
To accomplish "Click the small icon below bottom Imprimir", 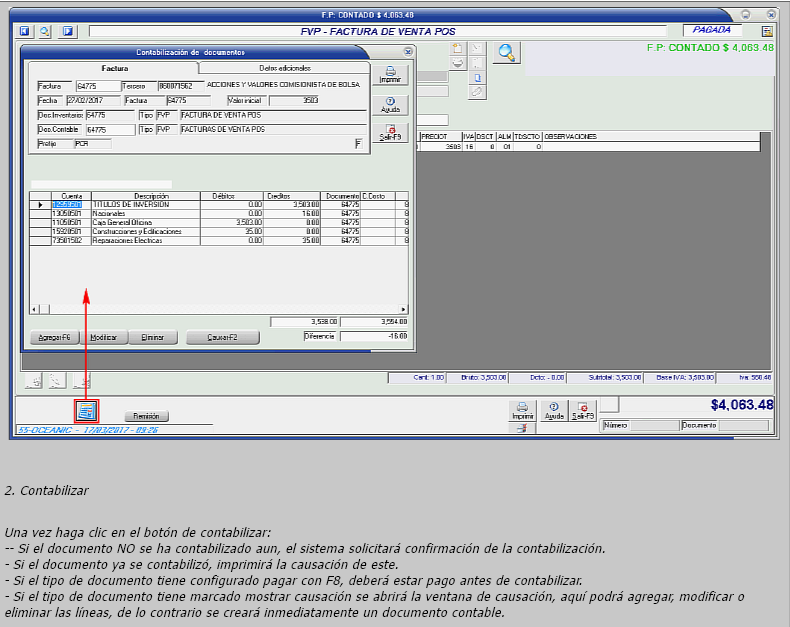I will 520,428.
